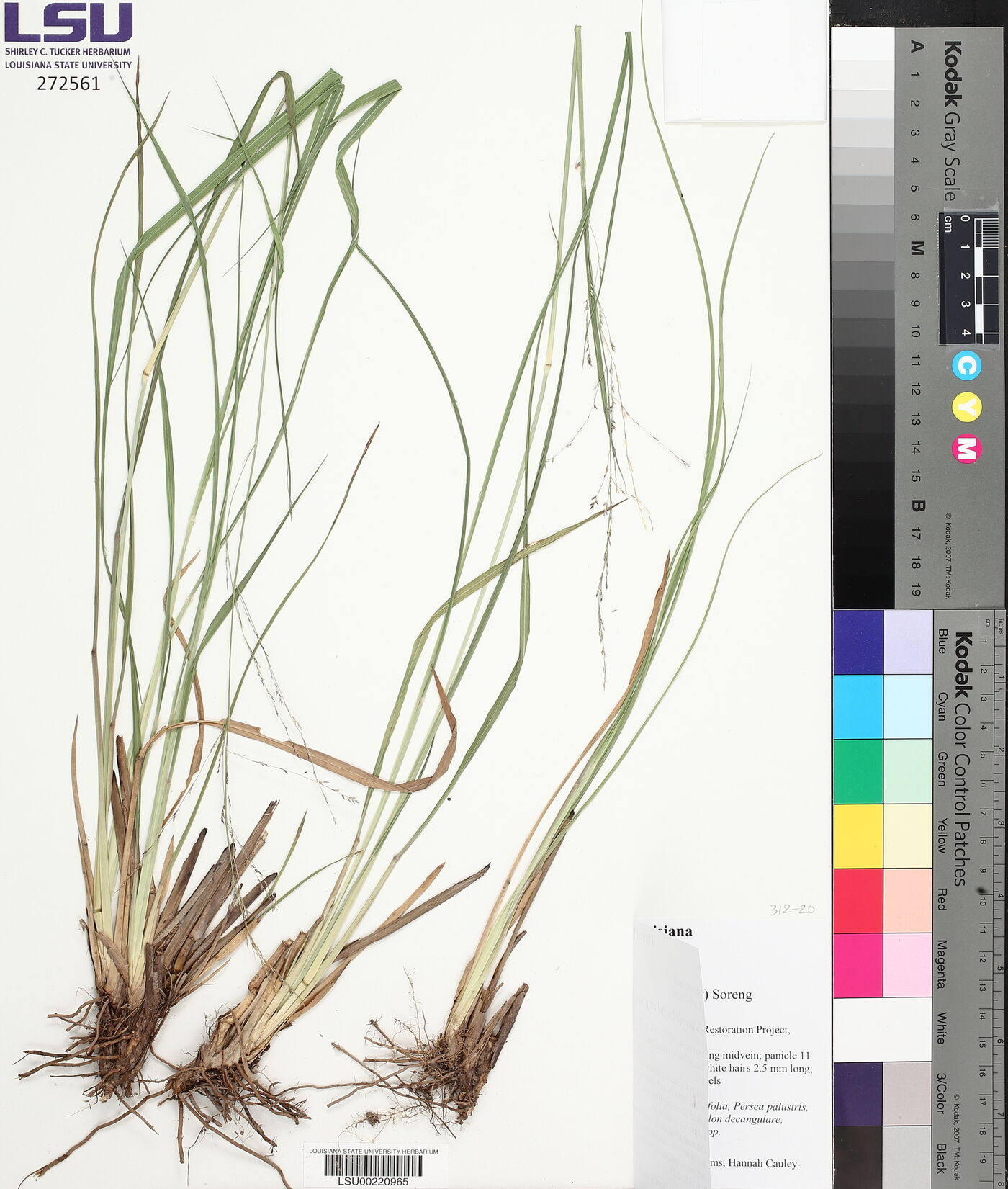This screenshot has height=1189, width=1008.
Task: Click the barcode above LSU00220965
Action: click(373, 1165)
